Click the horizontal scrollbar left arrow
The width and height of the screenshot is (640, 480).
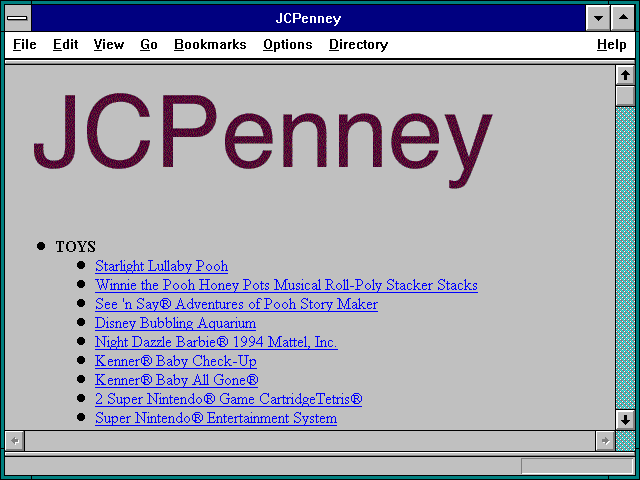[x=15, y=441]
